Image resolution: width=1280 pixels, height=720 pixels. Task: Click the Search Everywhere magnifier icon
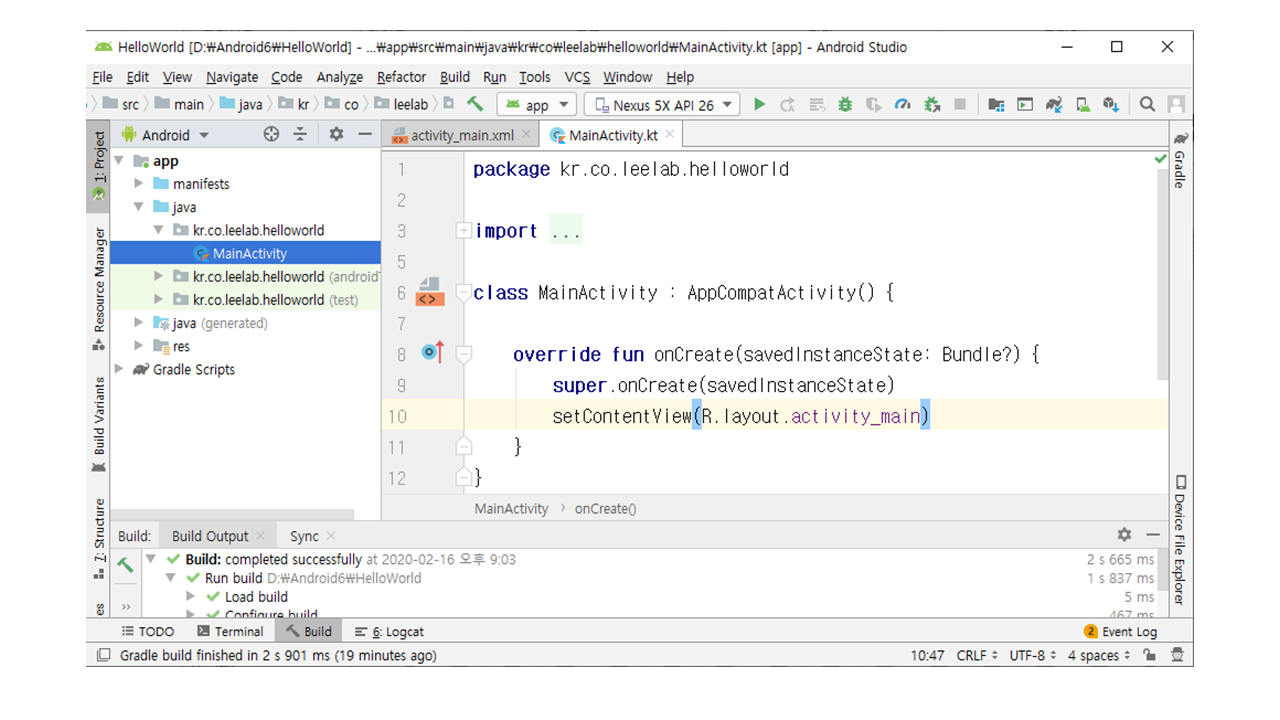click(x=1147, y=104)
